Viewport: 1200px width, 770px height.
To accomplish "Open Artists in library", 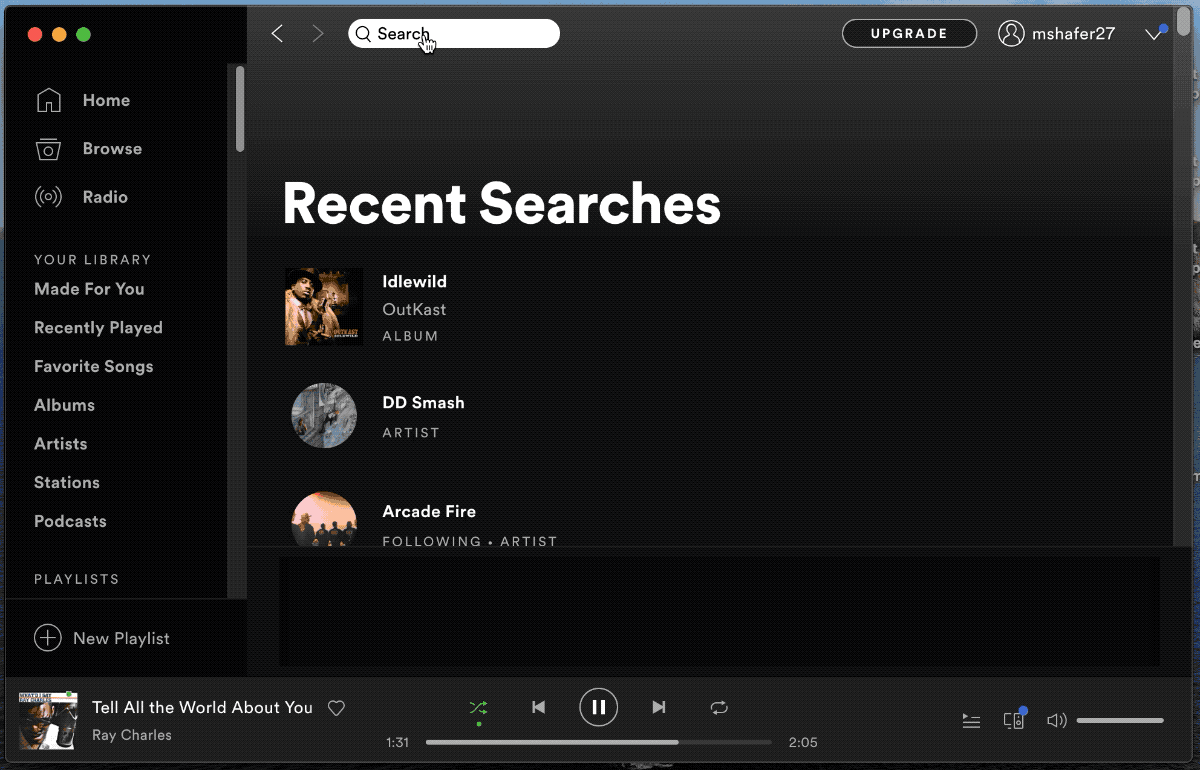I will 61,444.
